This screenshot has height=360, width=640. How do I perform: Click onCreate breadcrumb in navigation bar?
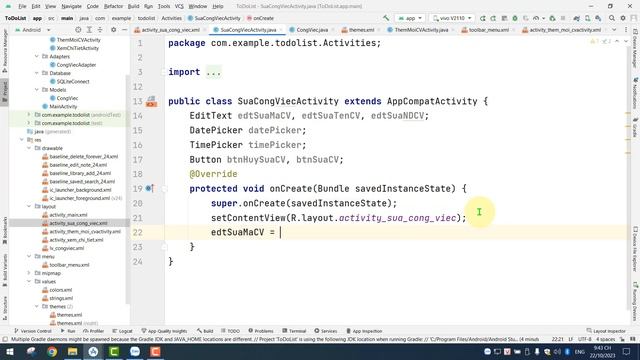coord(260,18)
